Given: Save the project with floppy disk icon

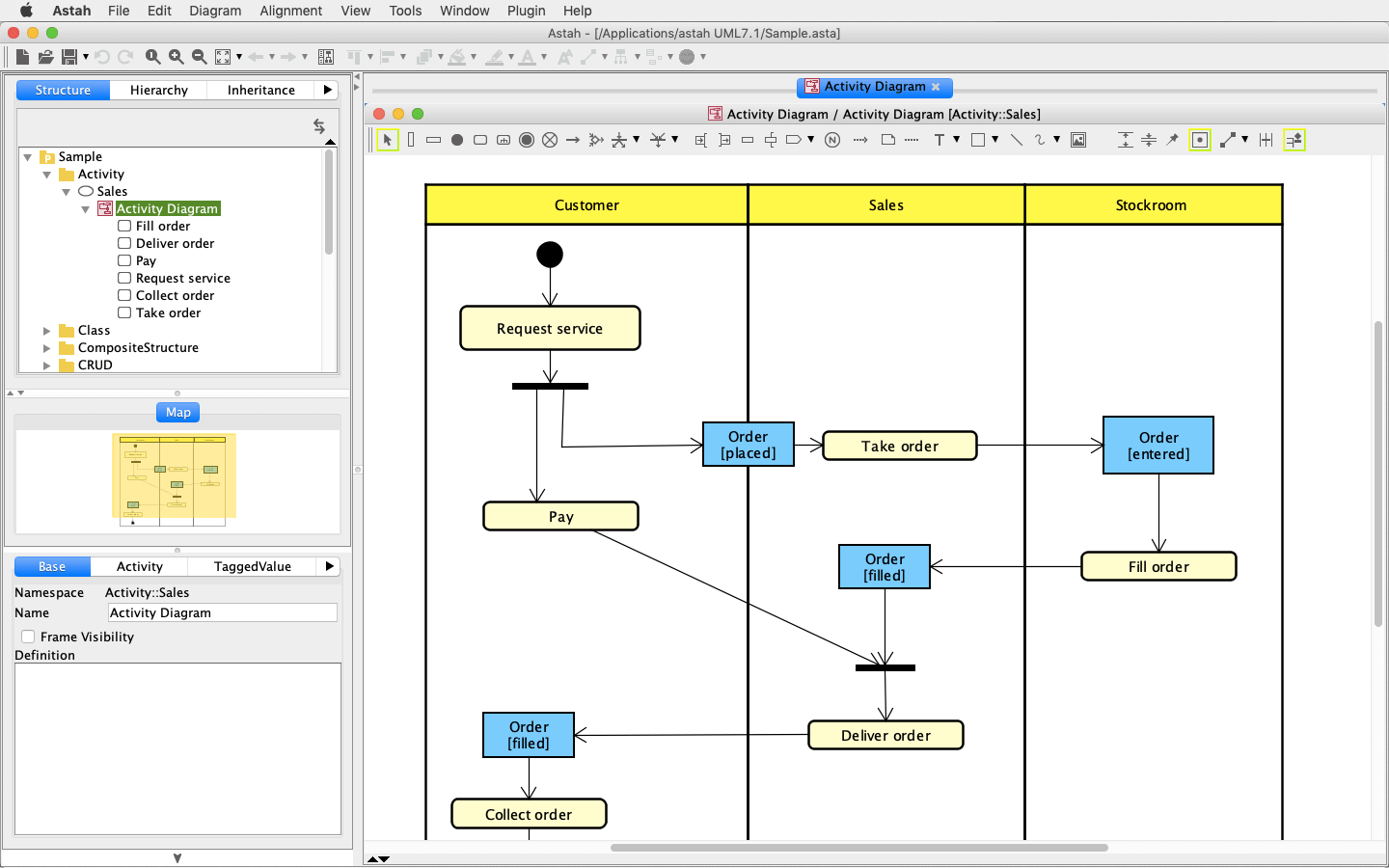Looking at the screenshot, I should [68, 57].
